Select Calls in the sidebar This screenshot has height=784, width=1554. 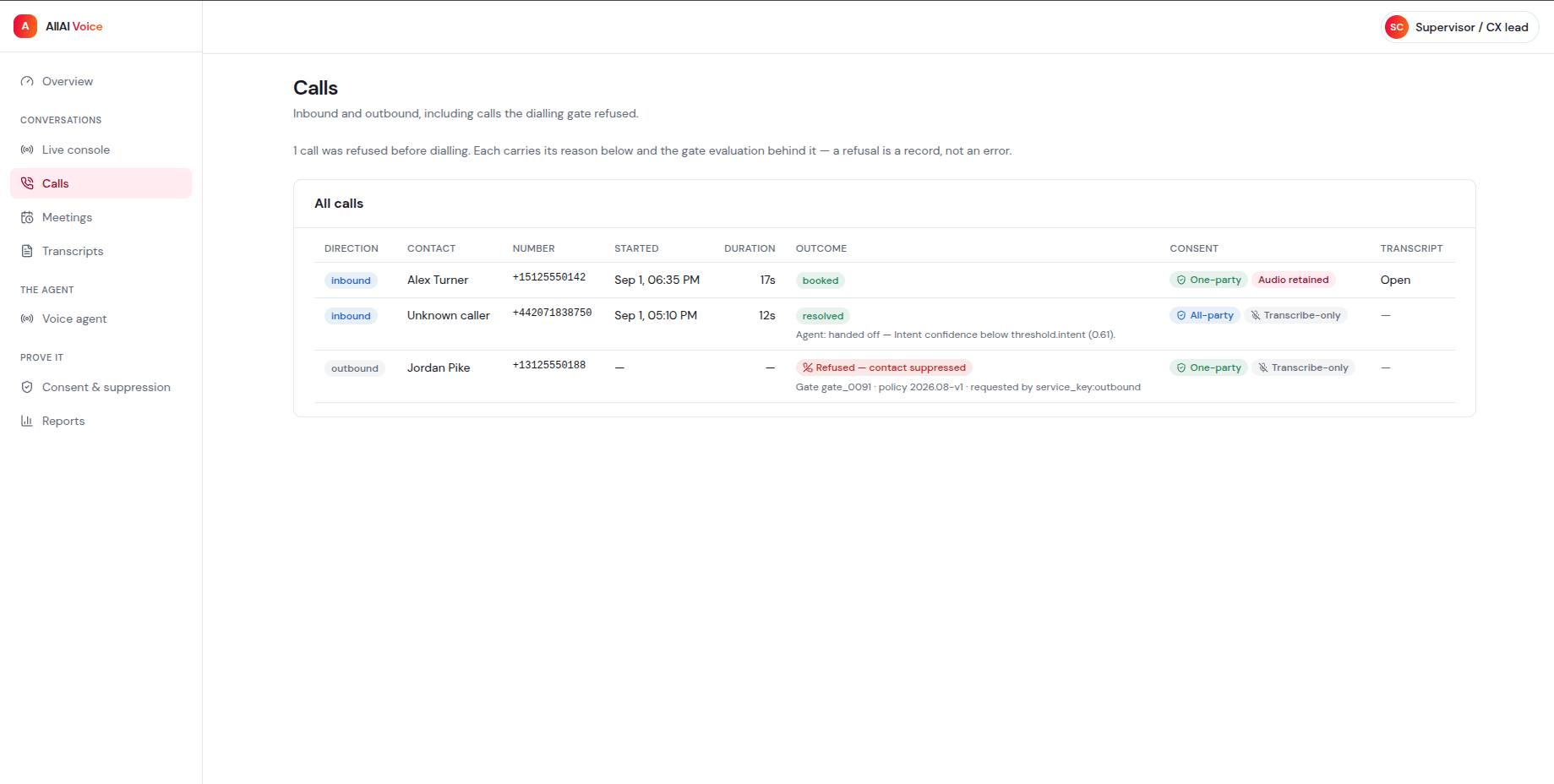tap(101, 183)
